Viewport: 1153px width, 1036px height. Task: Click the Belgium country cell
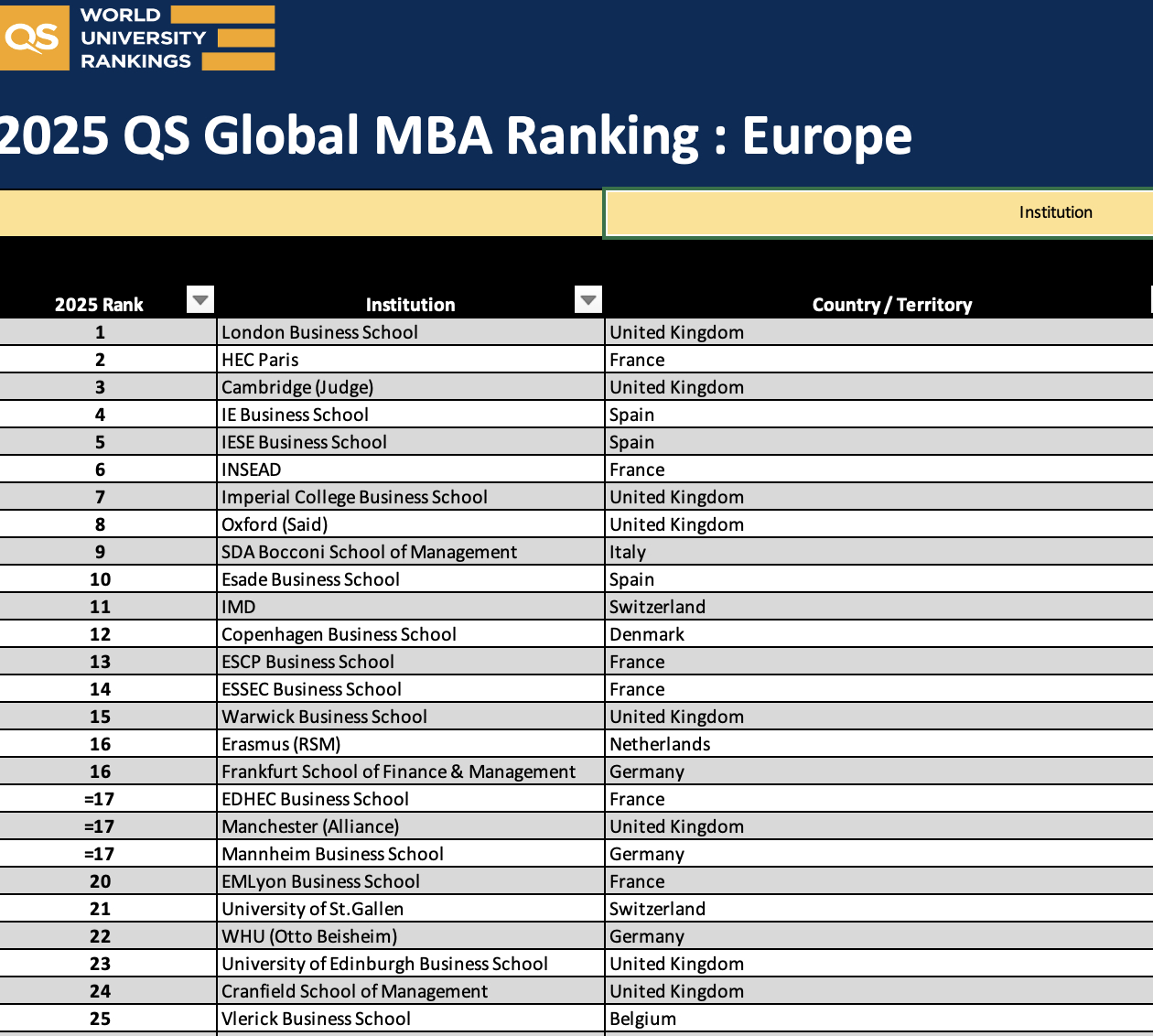click(643, 1019)
